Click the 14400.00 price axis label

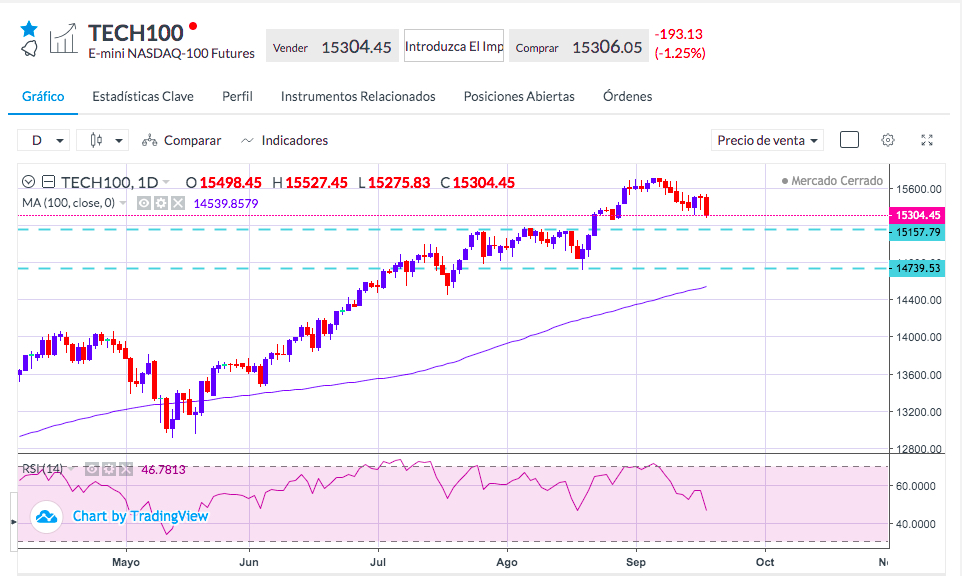click(x=918, y=300)
